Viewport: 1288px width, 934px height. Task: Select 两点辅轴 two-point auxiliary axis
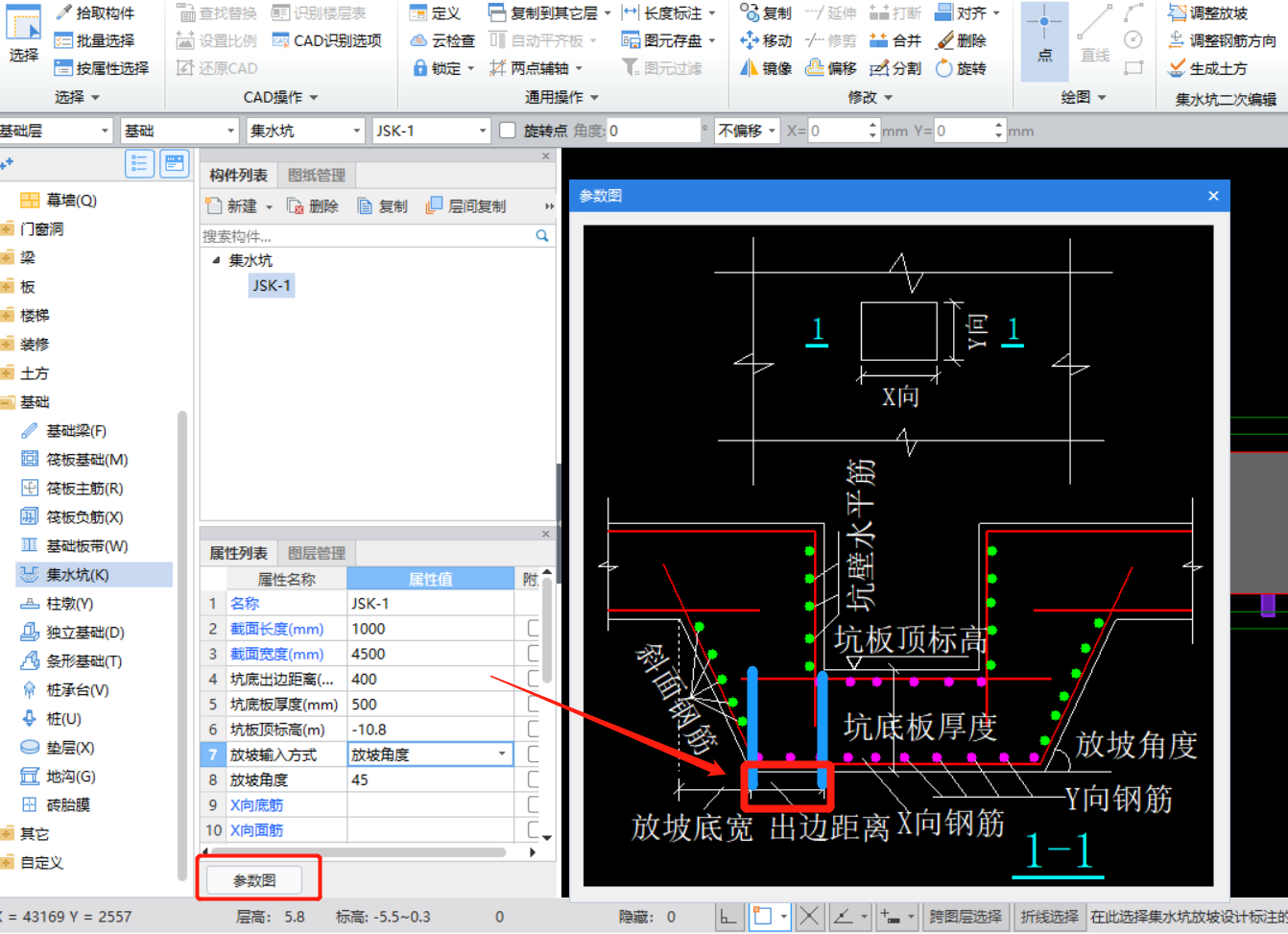click(536, 68)
